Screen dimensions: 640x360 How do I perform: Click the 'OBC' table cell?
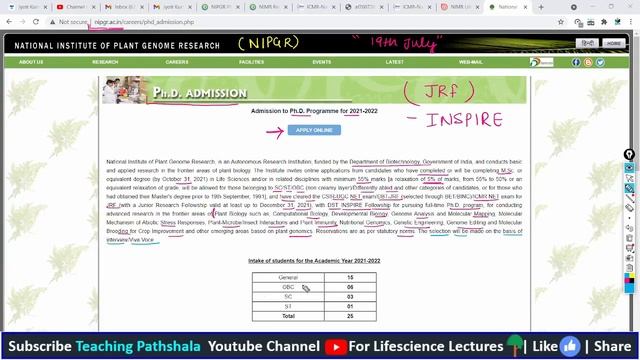click(x=288, y=287)
